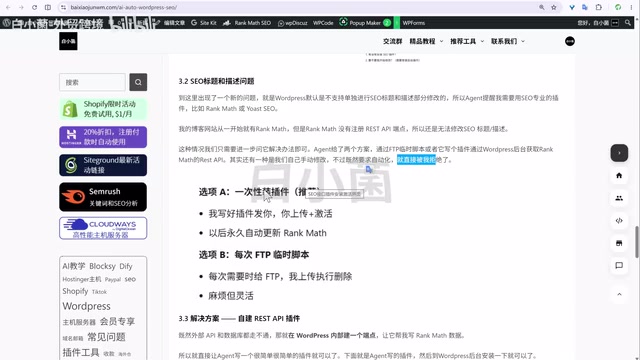
Task: Select the Blocksy tag
Action: click(x=102, y=266)
